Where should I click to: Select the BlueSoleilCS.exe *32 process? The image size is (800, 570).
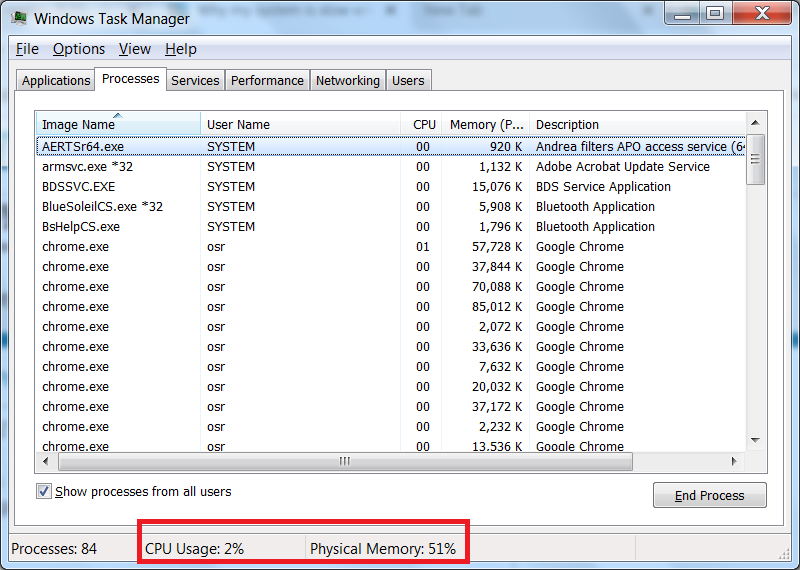[x=391, y=207]
